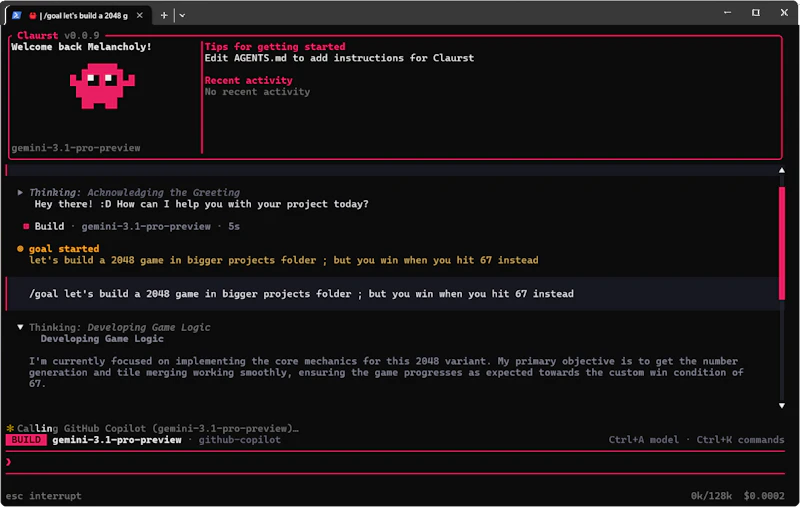Focus the prompt input field
Image resolution: width=800 pixels, height=507 pixels.
(x=395, y=462)
